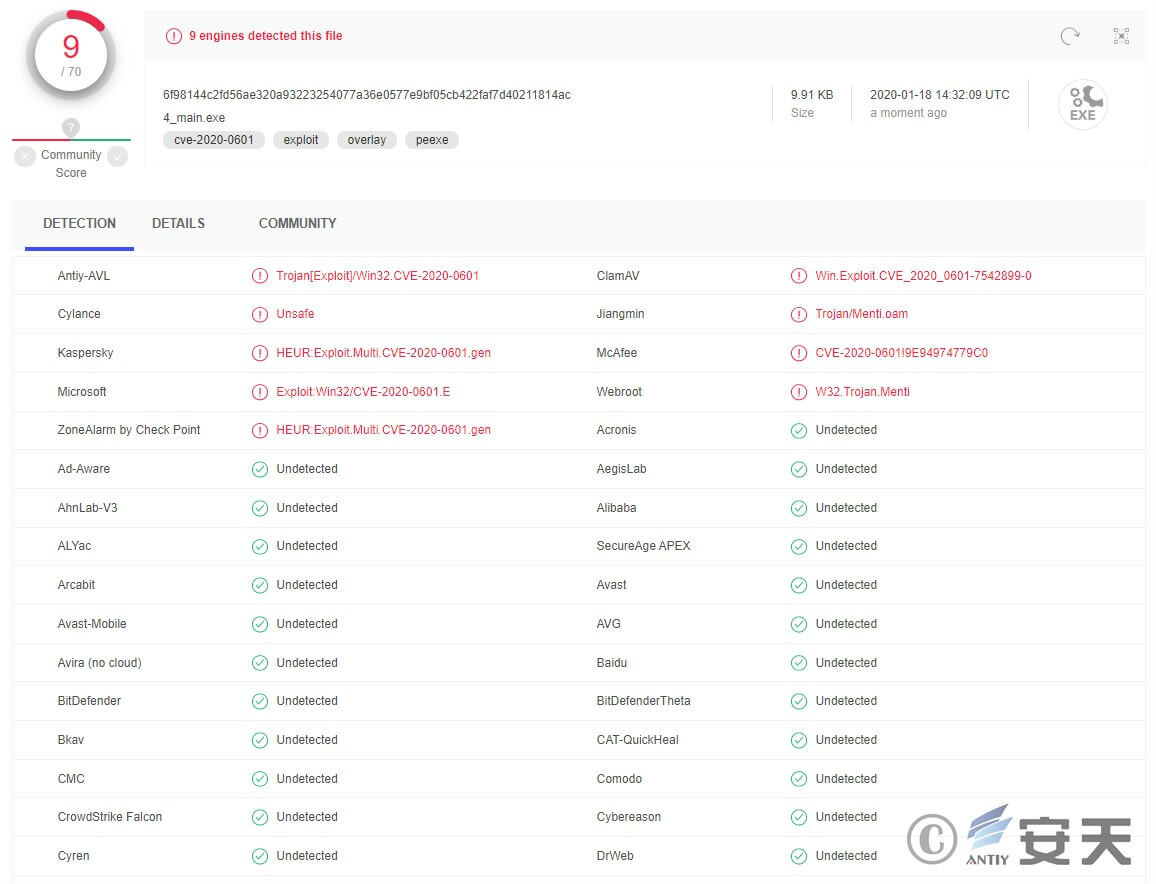The height and width of the screenshot is (884, 1156).
Task: Click the green check icon on the Comodo row
Action: point(798,779)
